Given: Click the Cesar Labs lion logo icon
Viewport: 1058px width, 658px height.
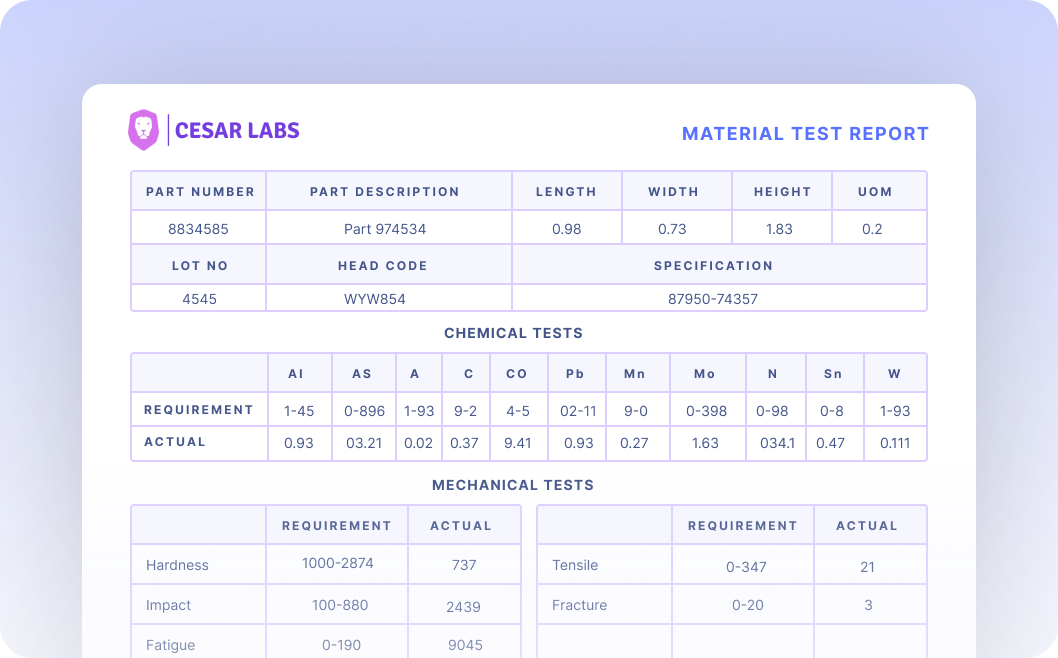Looking at the screenshot, I should coord(144,130).
